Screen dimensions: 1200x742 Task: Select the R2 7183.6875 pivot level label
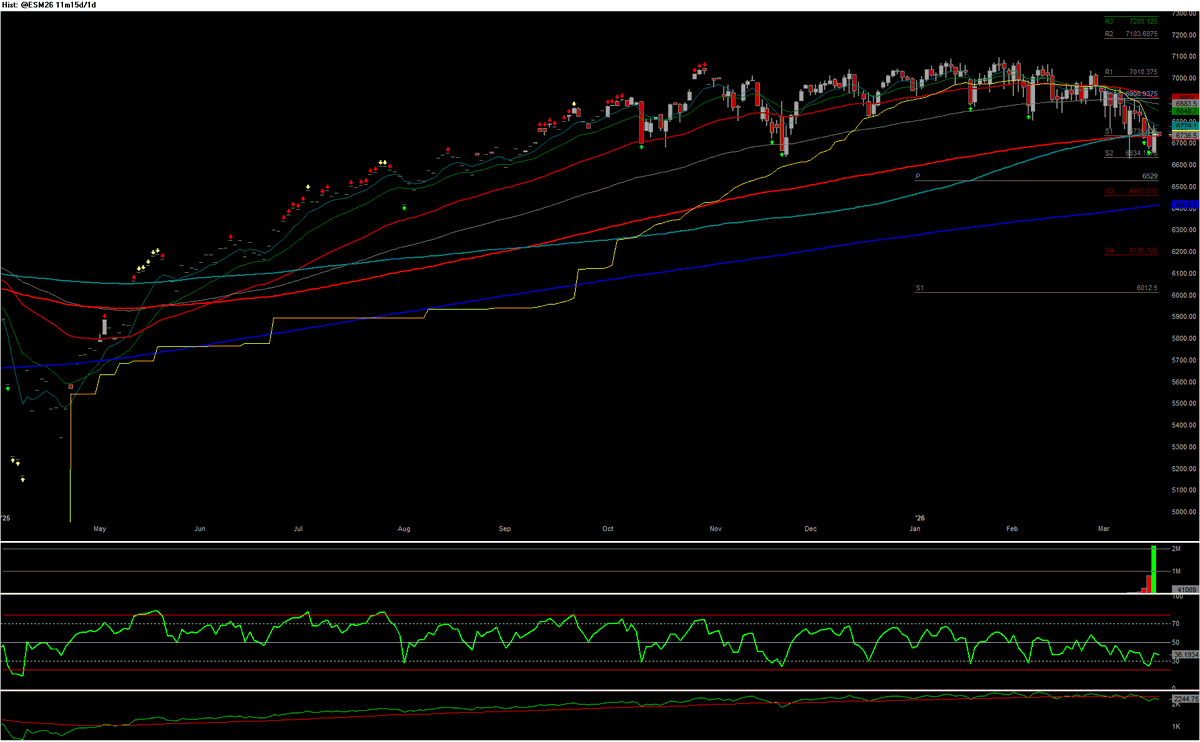click(x=1131, y=34)
